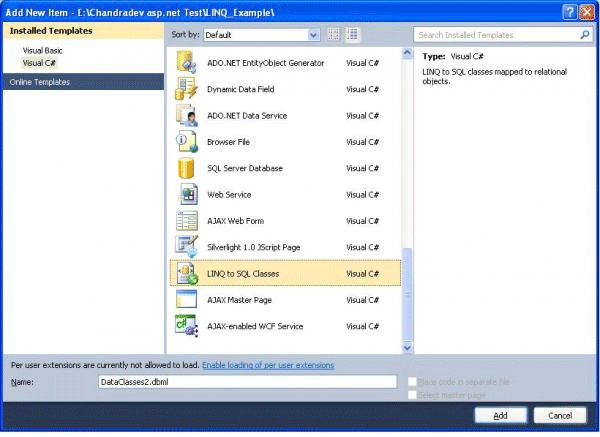Click the template list scroll down arrow

coord(407,347)
